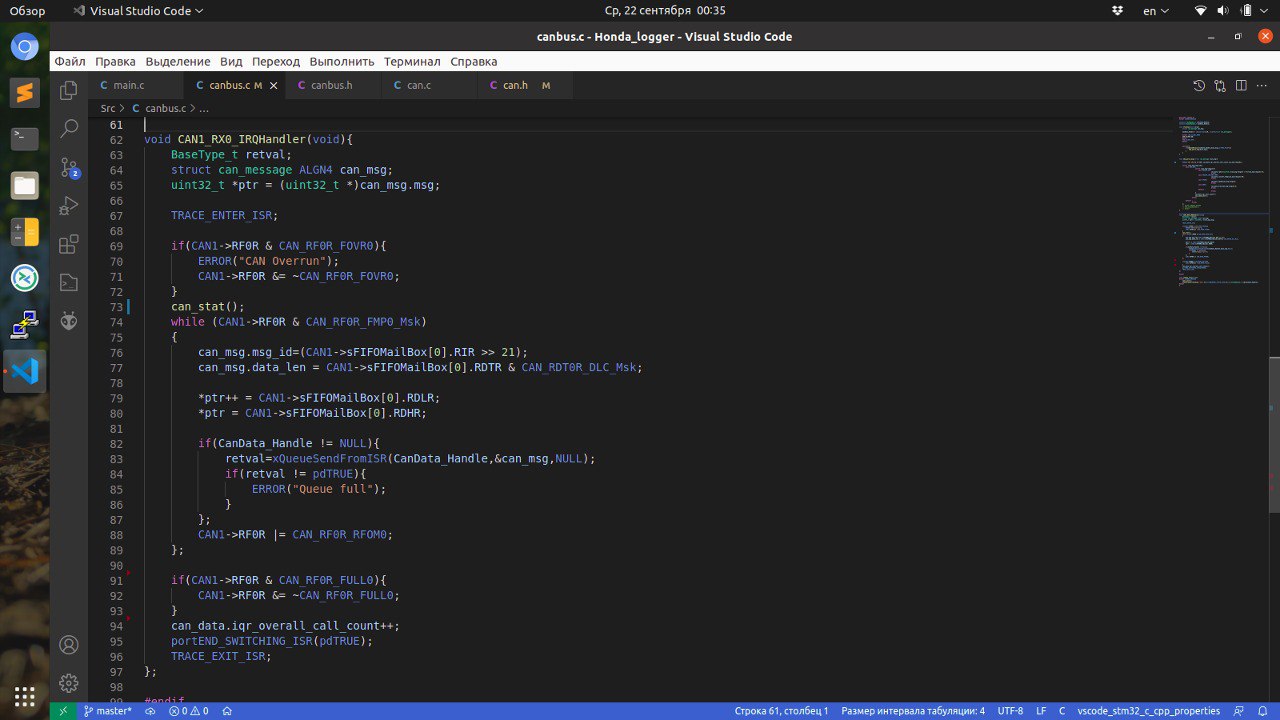This screenshot has width=1280, height=720.
Task: Open the Переход menu
Action: point(276,61)
